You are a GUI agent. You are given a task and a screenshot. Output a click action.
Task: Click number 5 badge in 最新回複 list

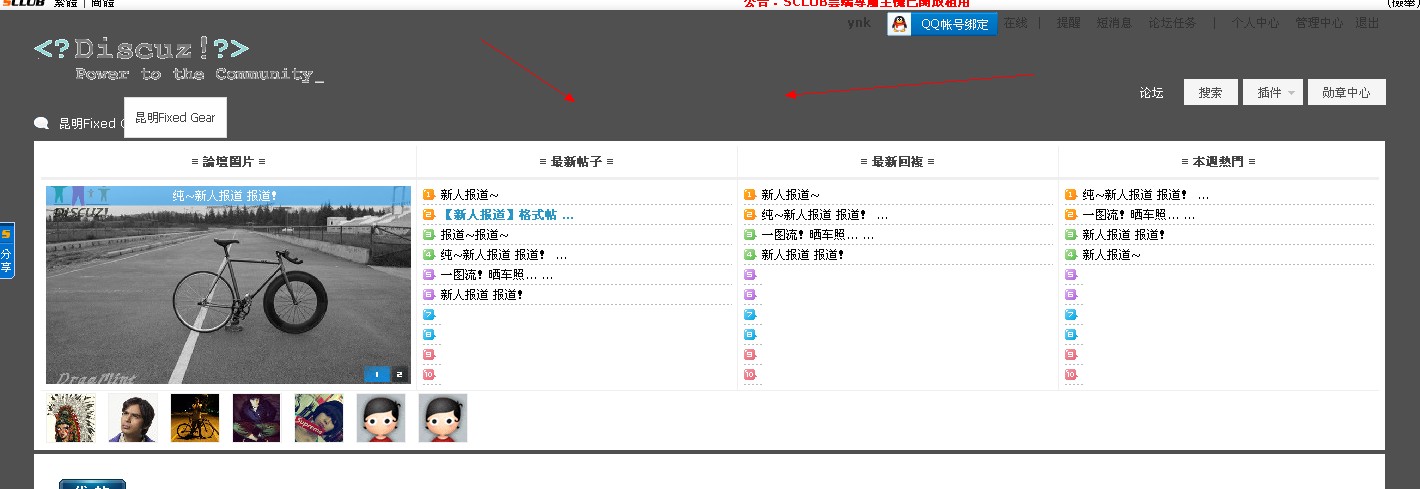(749, 275)
